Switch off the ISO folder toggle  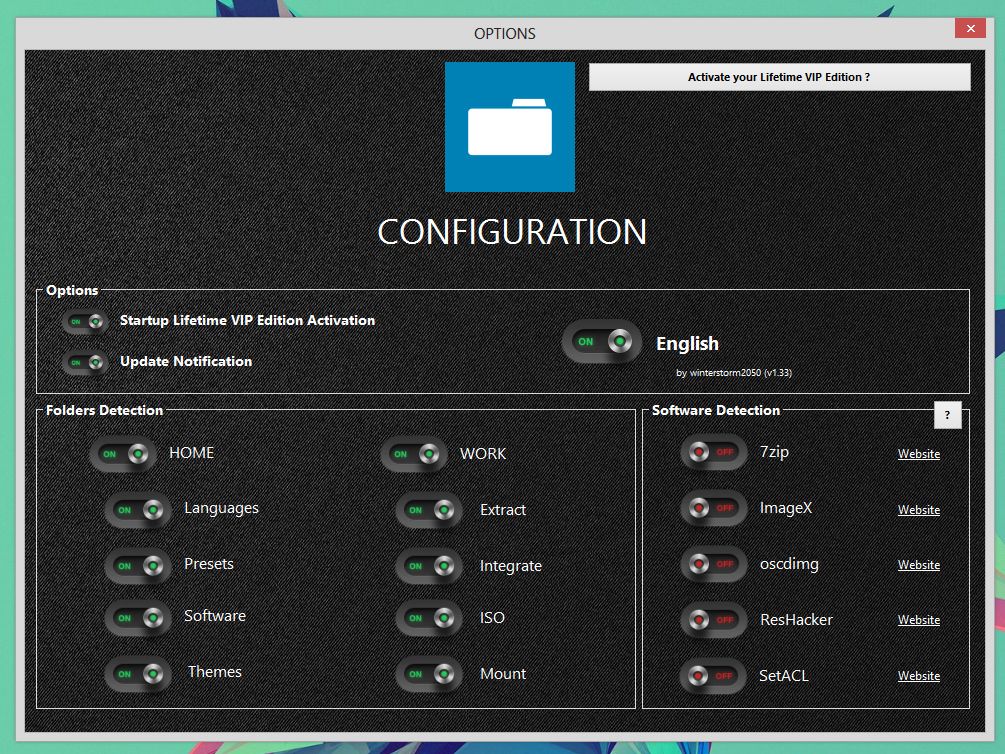[x=429, y=618]
